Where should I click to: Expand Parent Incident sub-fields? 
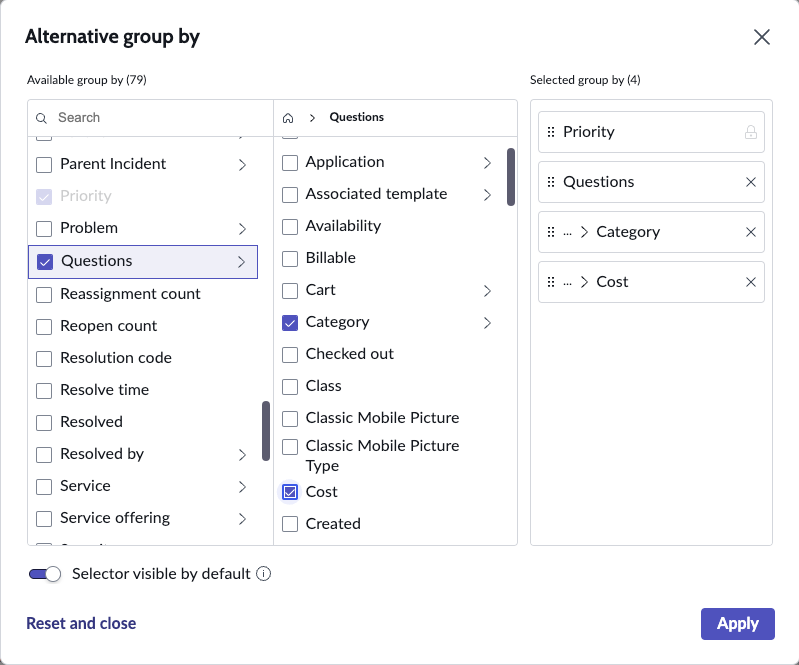242,165
